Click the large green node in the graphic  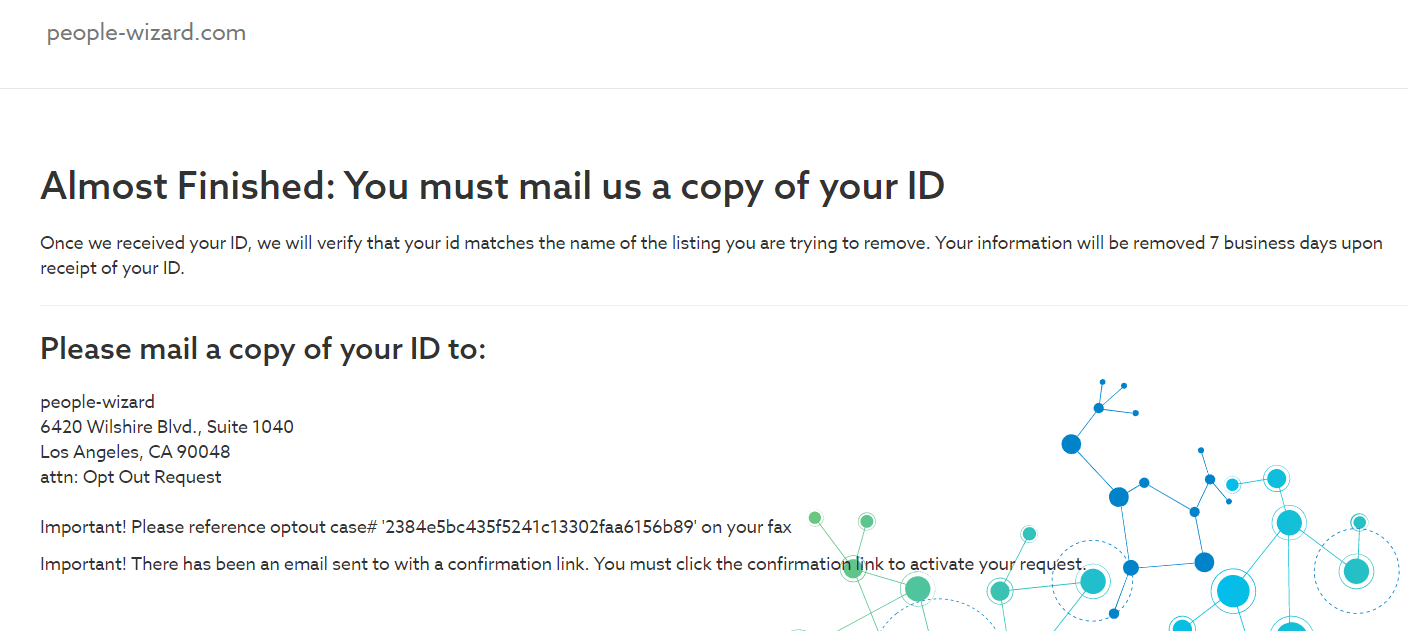coord(917,589)
